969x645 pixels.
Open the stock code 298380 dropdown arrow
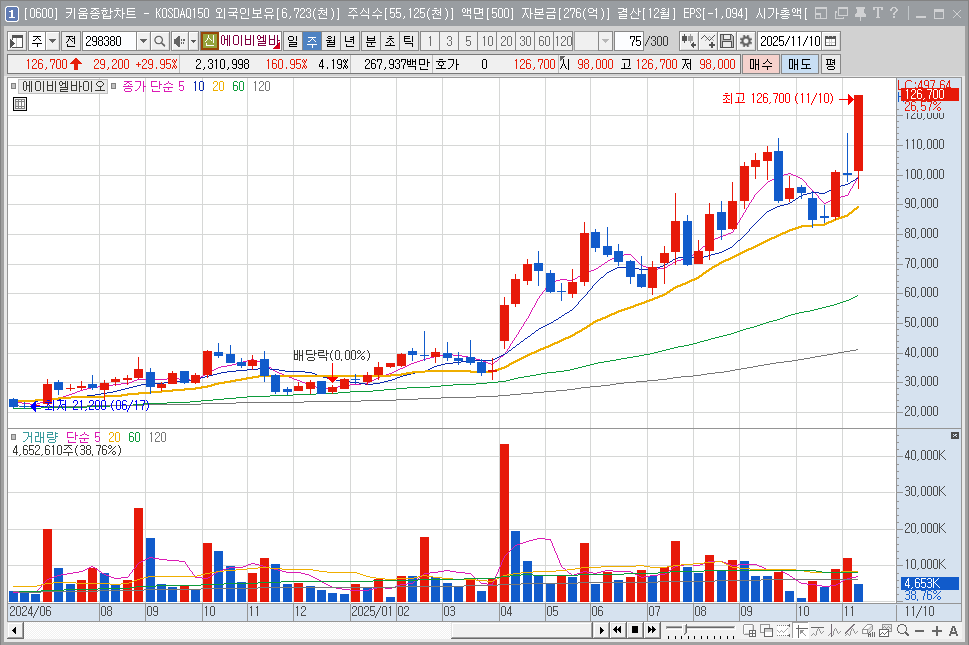(143, 41)
